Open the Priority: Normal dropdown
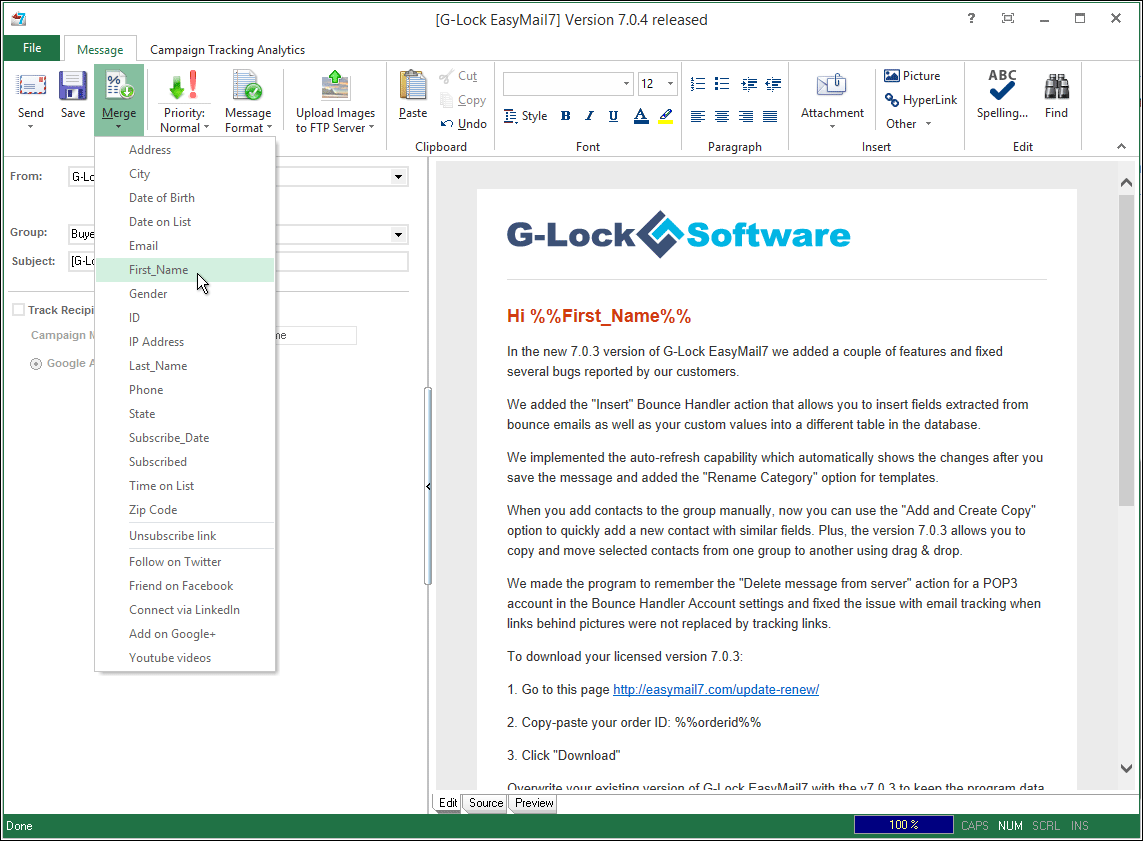 coord(183,98)
